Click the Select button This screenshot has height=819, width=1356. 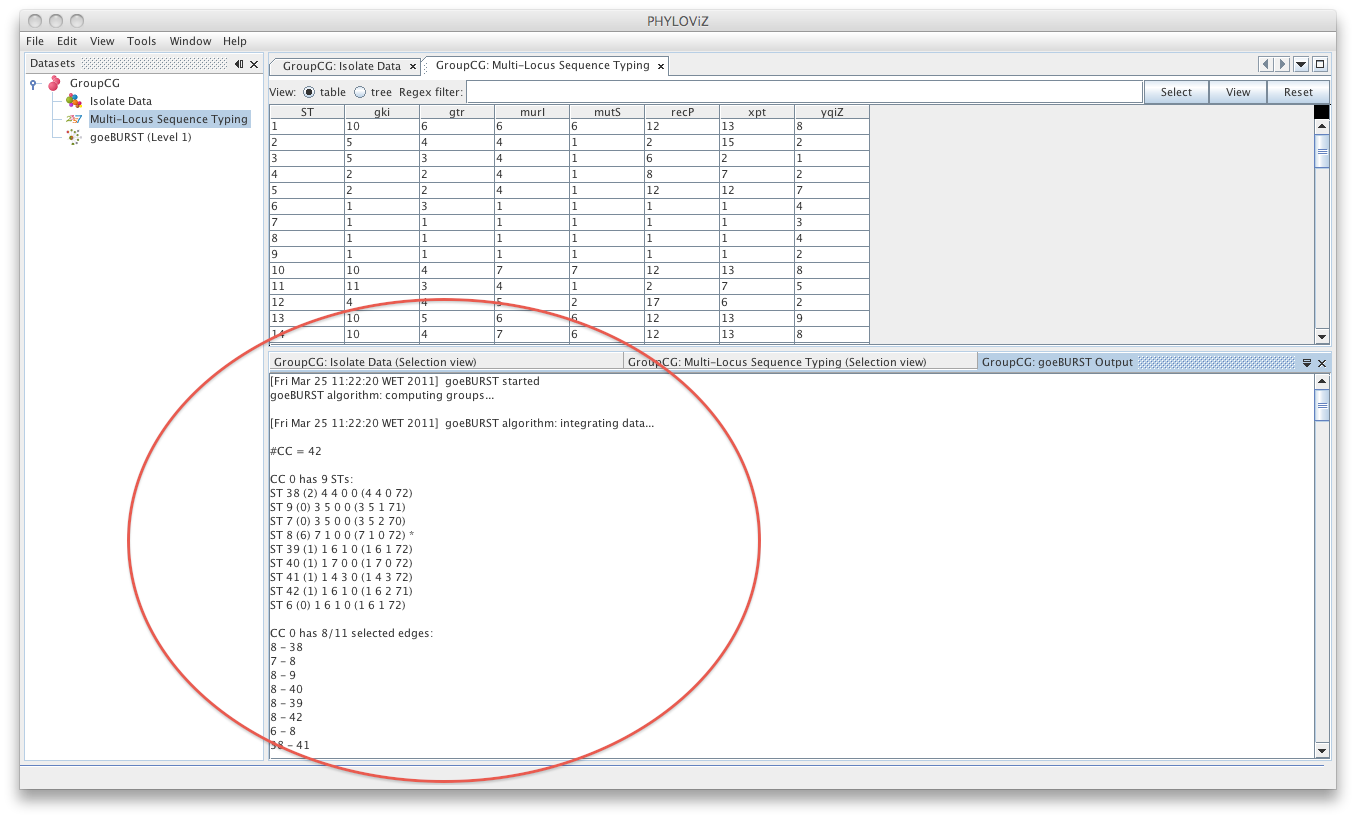pyautogui.click(x=1176, y=92)
